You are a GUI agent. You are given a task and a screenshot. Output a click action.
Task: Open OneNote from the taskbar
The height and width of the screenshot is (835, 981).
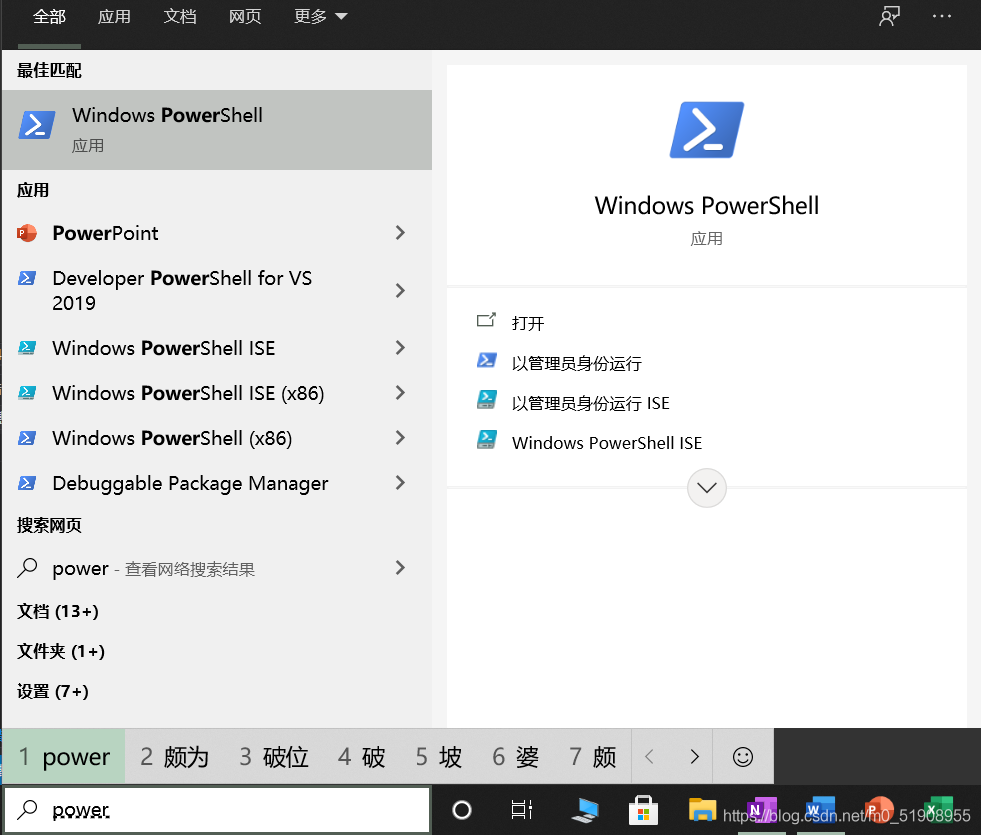coord(762,811)
